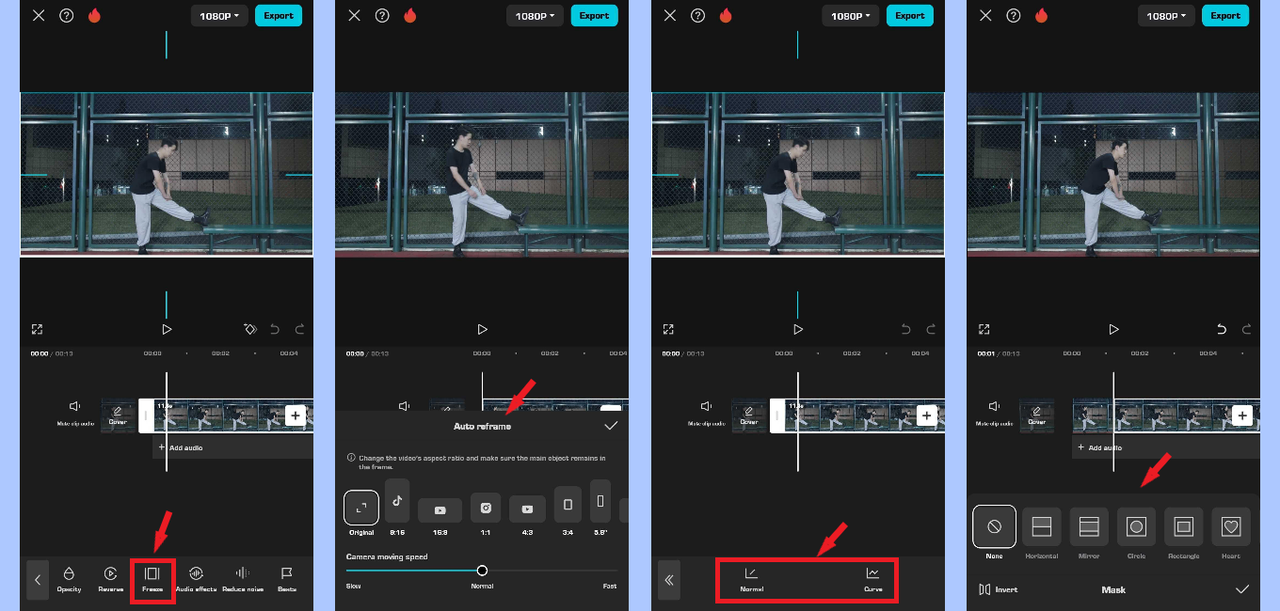The width and height of the screenshot is (1280, 611).
Task: Add a clip with the plus button in Freeze screen
Action: (295, 416)
